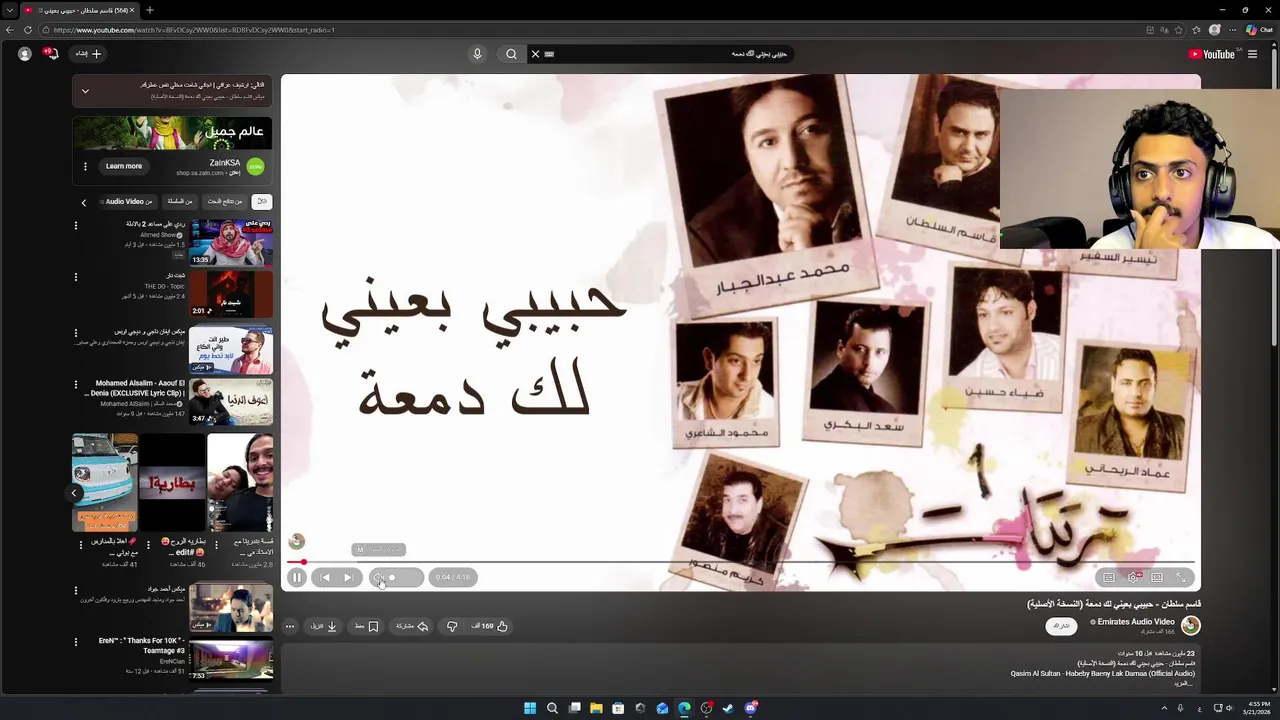Open options for Mohamed Alsalim video
1280x720 pixels.
pos(75,385)
